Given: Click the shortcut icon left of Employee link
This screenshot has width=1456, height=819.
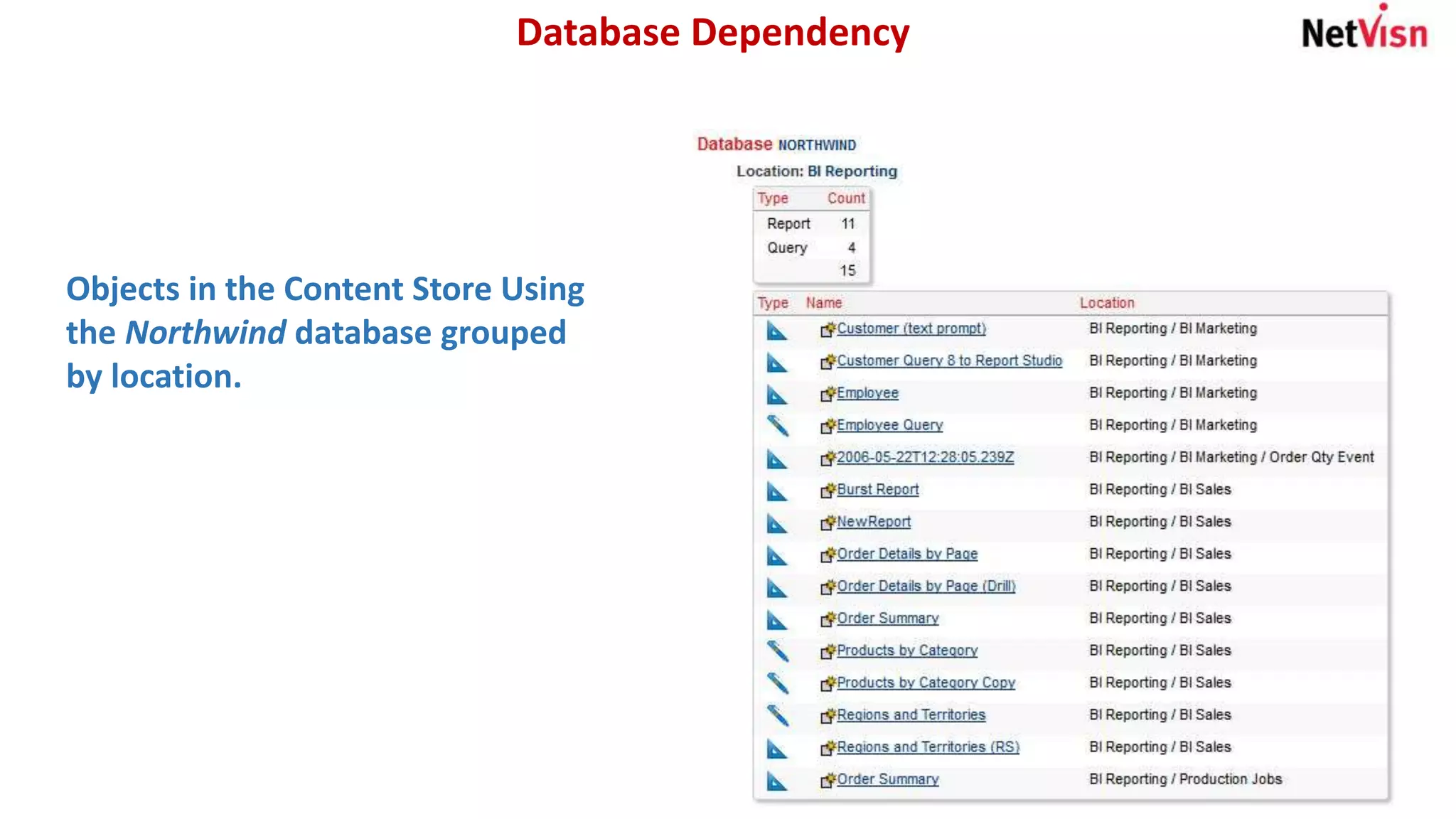Looking at the screenshot, I should 828,395.
